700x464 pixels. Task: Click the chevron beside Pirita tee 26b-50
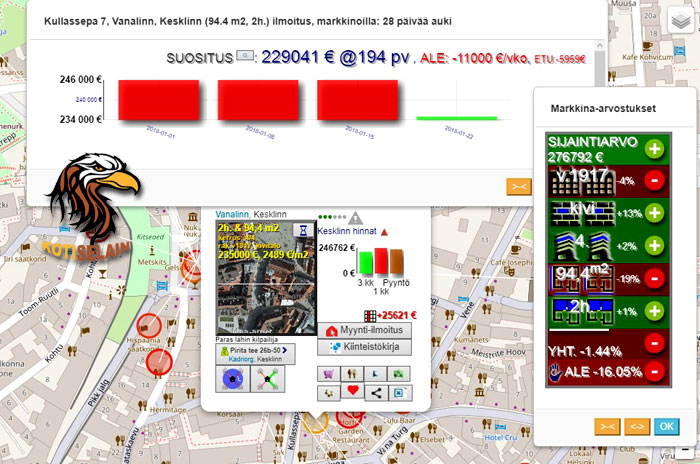pos(285,350)
